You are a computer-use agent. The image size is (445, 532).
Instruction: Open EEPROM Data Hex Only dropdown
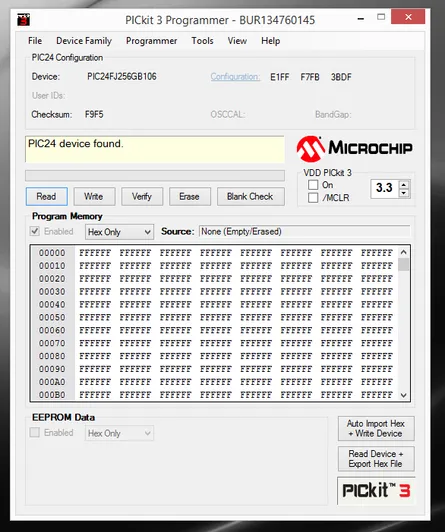(x=119, y=433)
